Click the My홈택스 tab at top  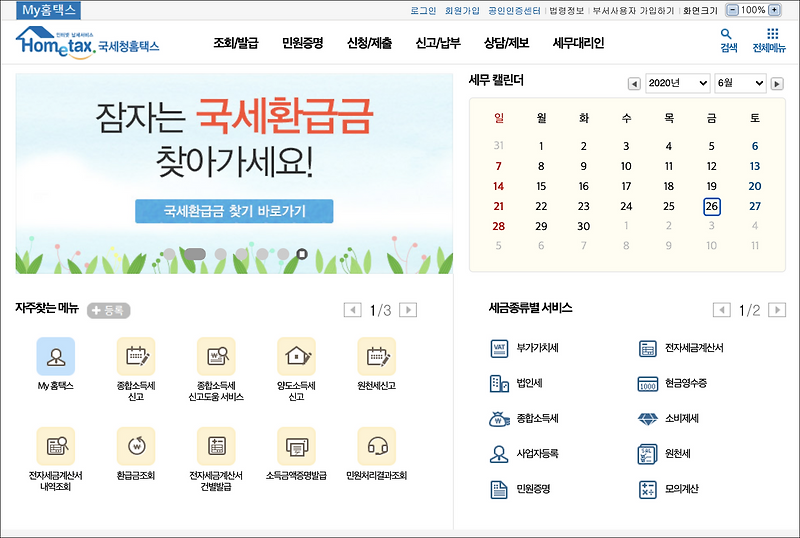coord(48,10)
